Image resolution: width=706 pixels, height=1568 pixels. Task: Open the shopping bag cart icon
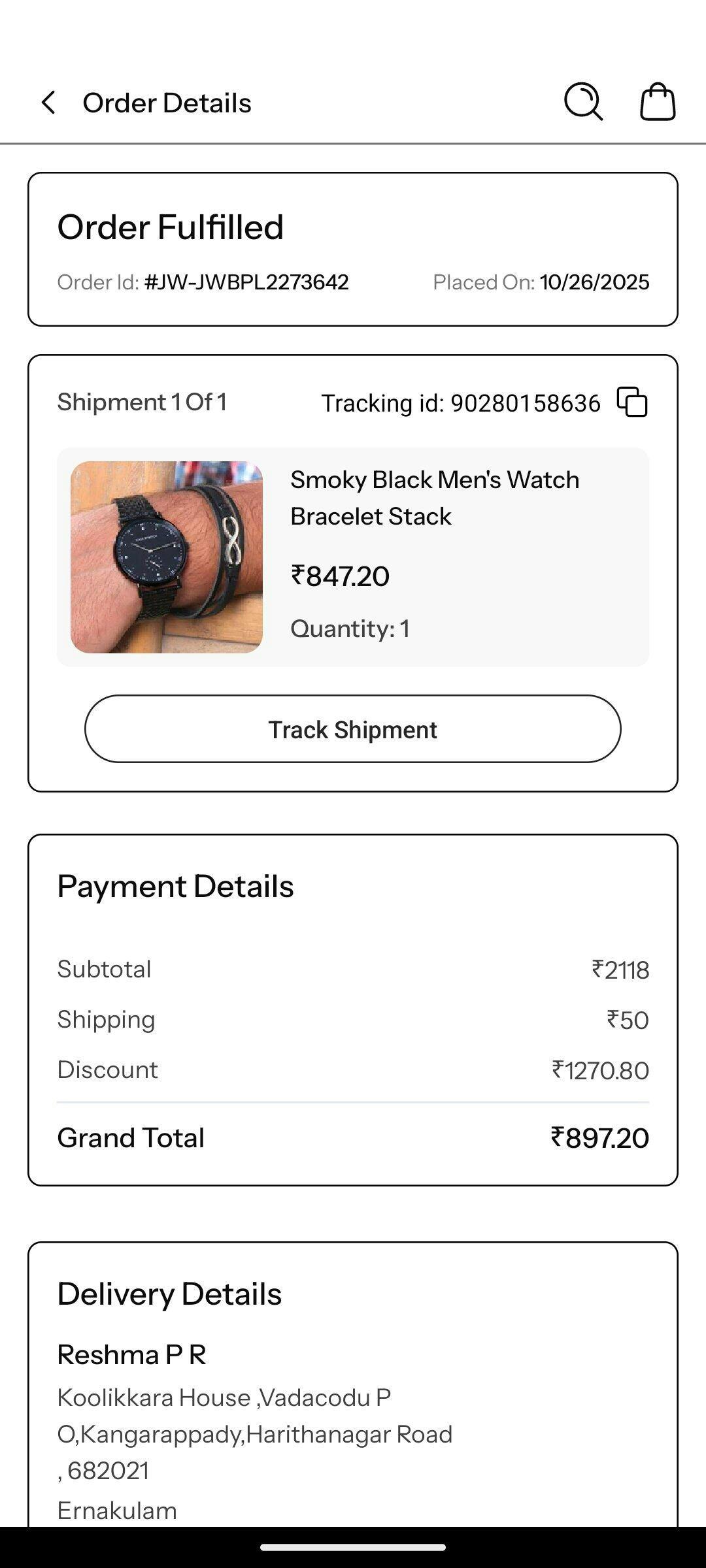[657, 102]
